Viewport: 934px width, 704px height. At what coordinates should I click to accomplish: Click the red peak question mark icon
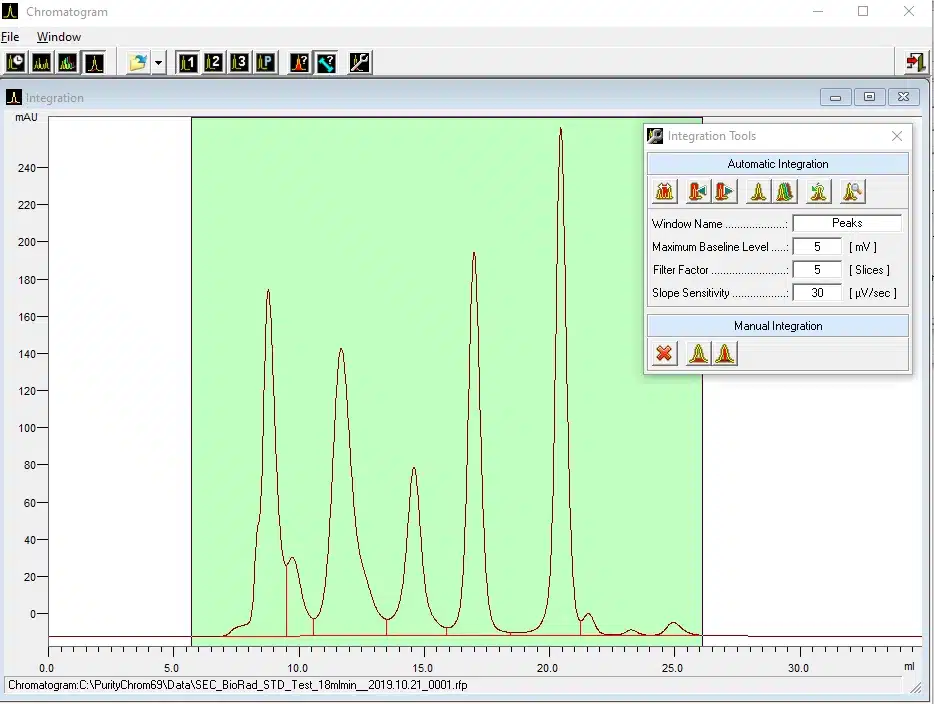coord(300,62)
